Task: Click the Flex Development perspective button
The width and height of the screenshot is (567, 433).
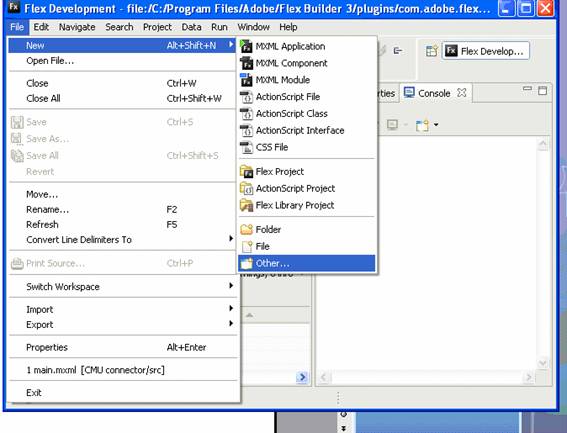Action: 486,51
